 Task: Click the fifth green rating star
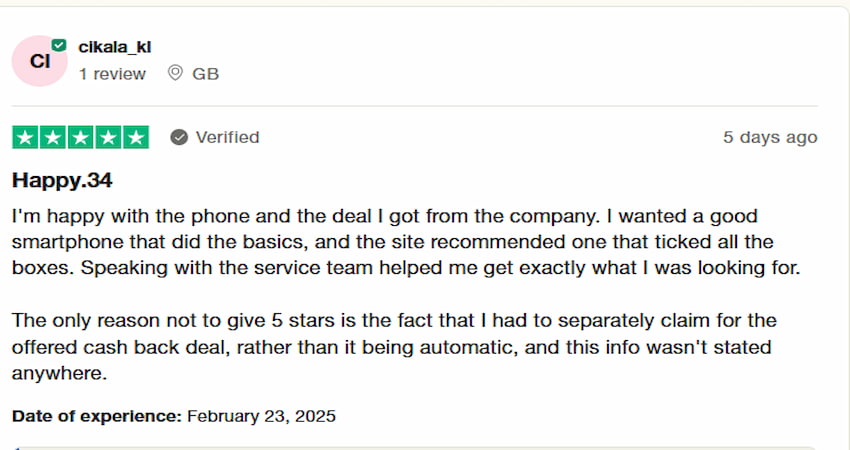pyautogui.click(x=136, y=138)
